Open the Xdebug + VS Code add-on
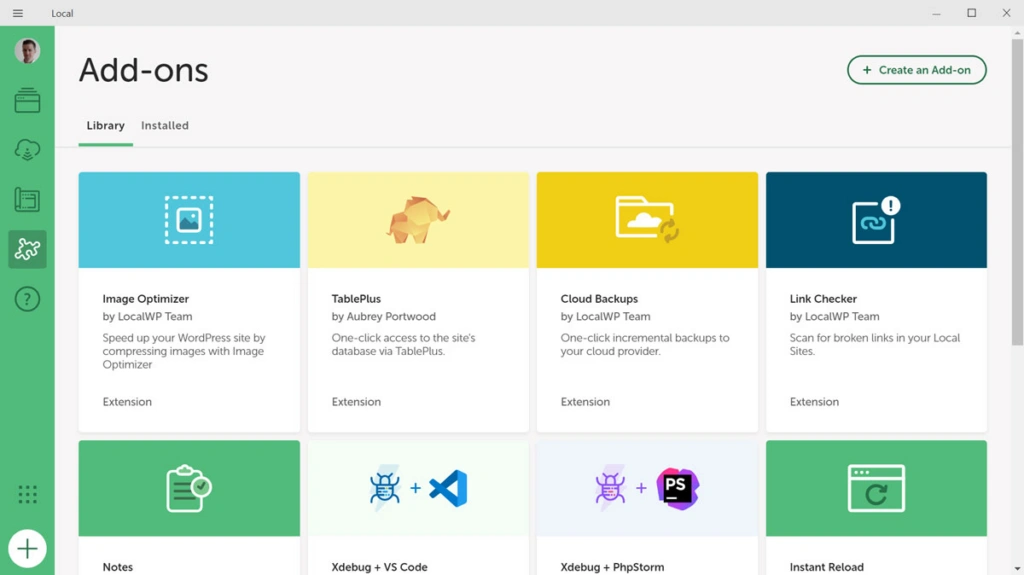1024x575 pixels. 418,490
